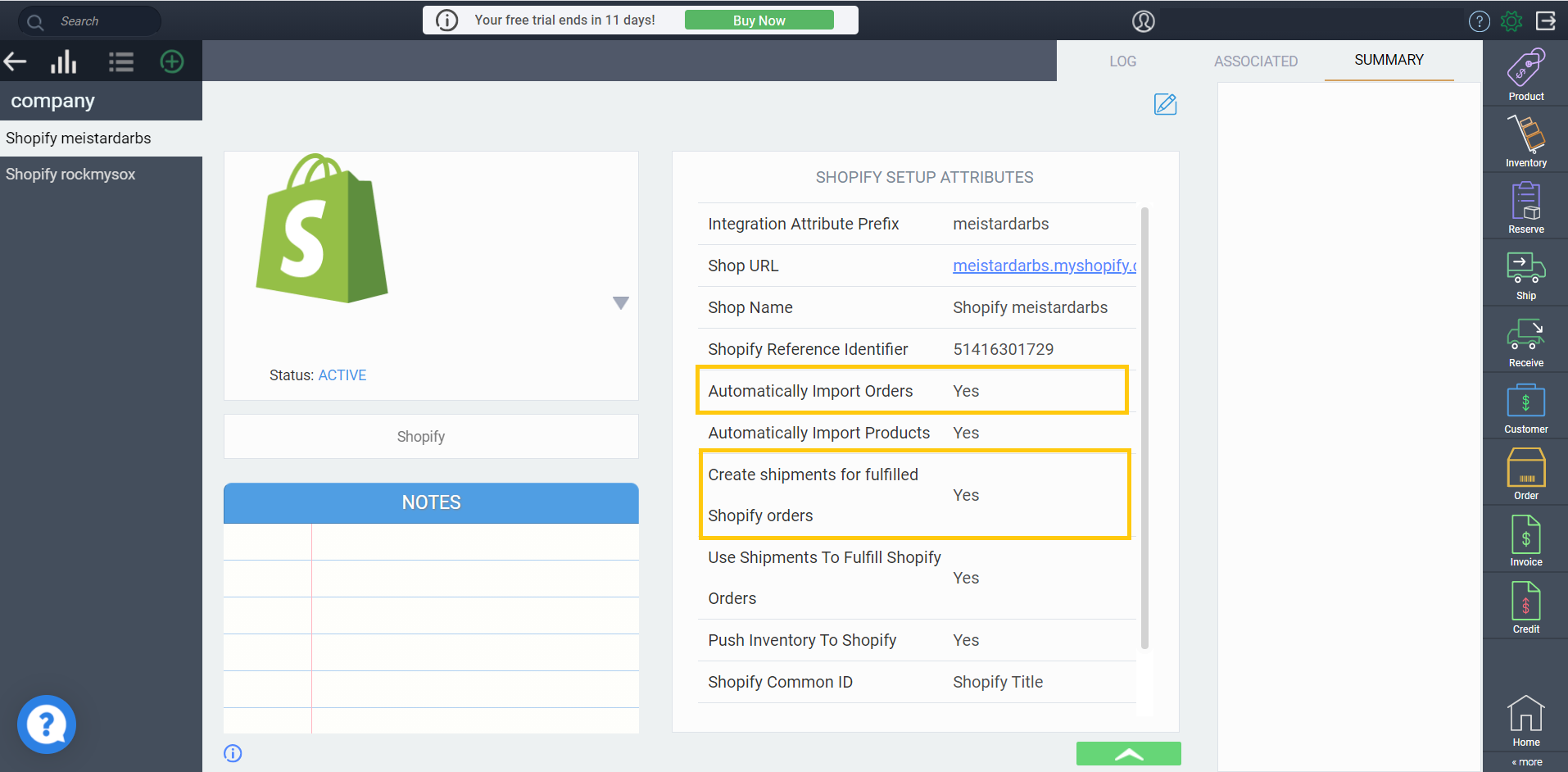Viewport: 1568px width, 772px height.
Task: Click the info icon below notes
Action: (233, 753)
